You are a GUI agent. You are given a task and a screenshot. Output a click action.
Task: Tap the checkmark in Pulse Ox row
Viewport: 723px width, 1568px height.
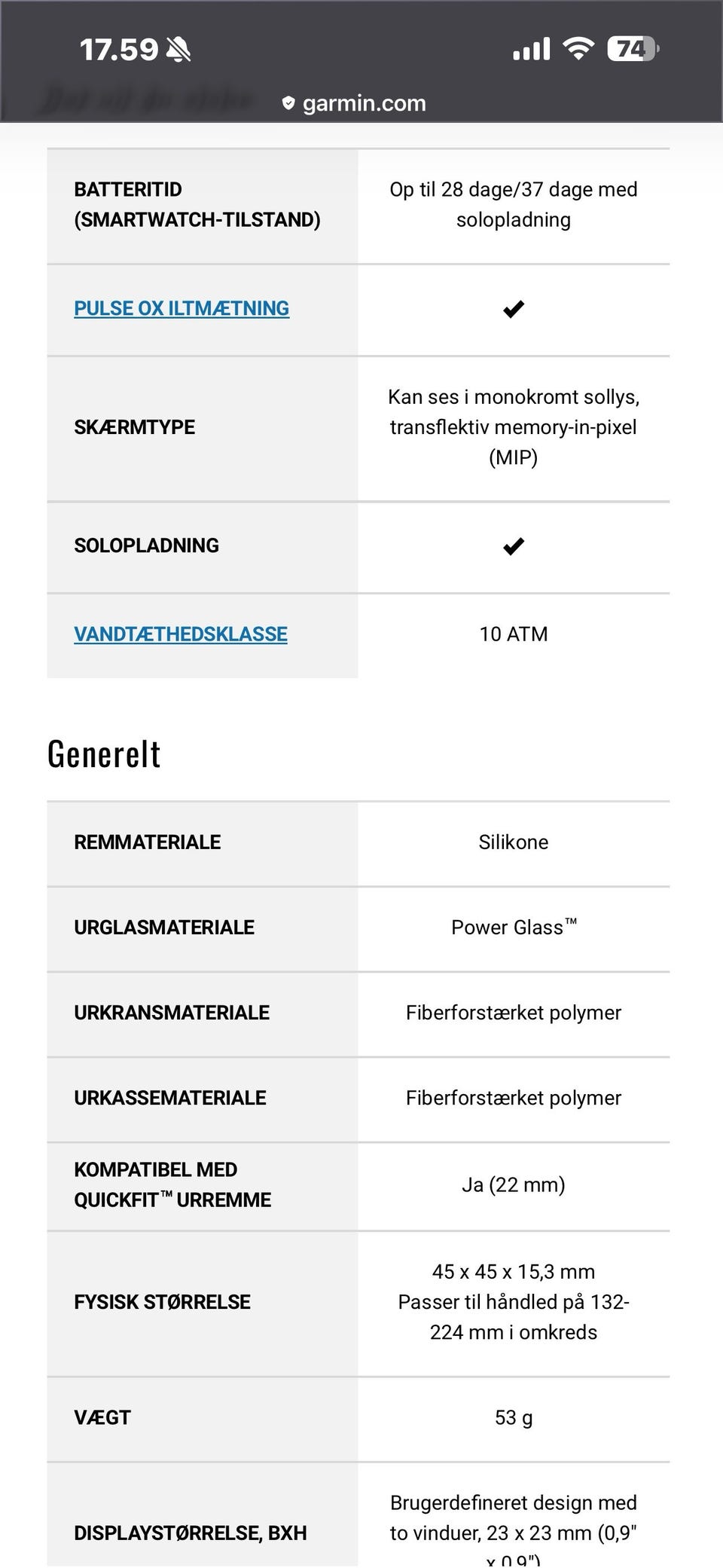pyautogui.click(x=514, y=309)
